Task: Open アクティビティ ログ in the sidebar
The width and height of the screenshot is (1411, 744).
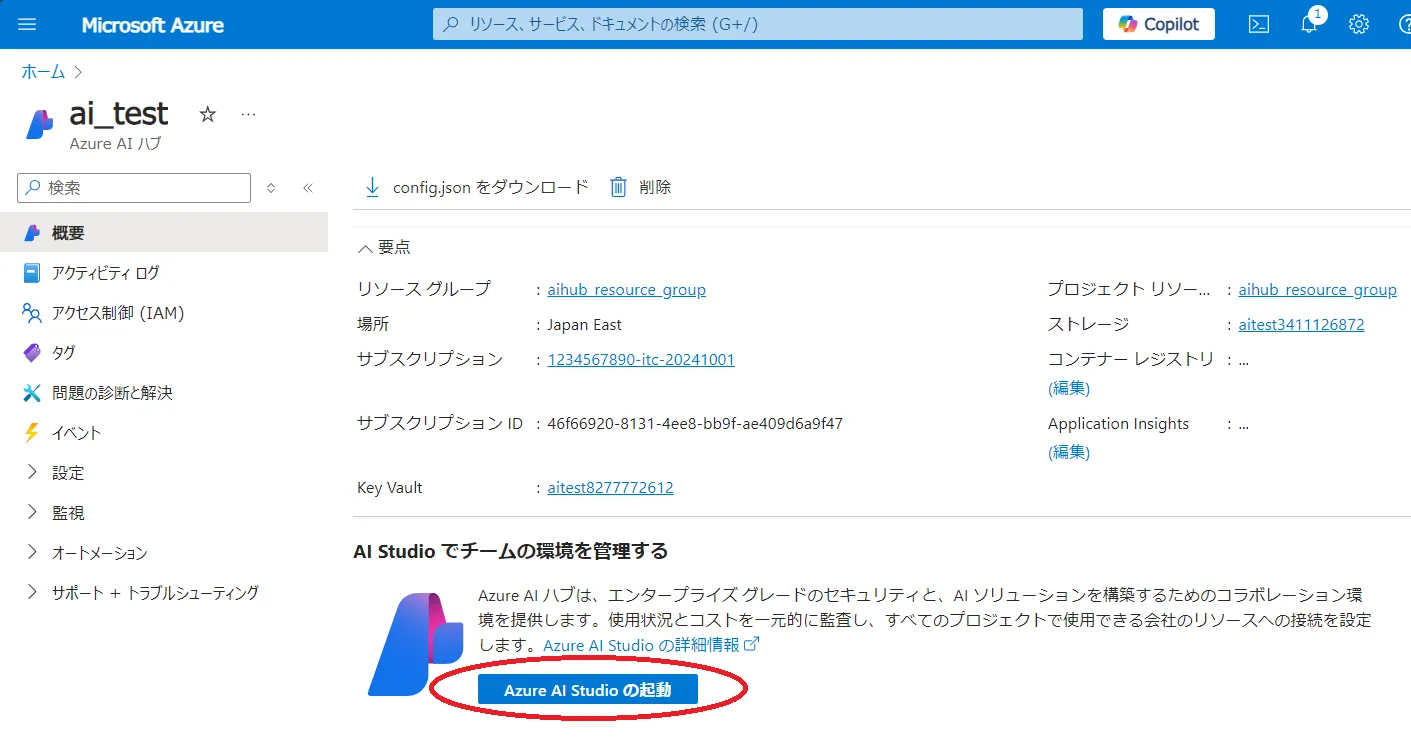Action: (105, 273)
